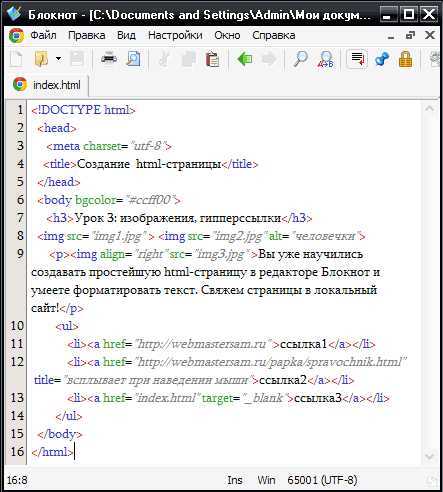This screenshot has height=492, width=443.
Task: Toggle word wrap toolbar button
Action: [x=357, y=60]
